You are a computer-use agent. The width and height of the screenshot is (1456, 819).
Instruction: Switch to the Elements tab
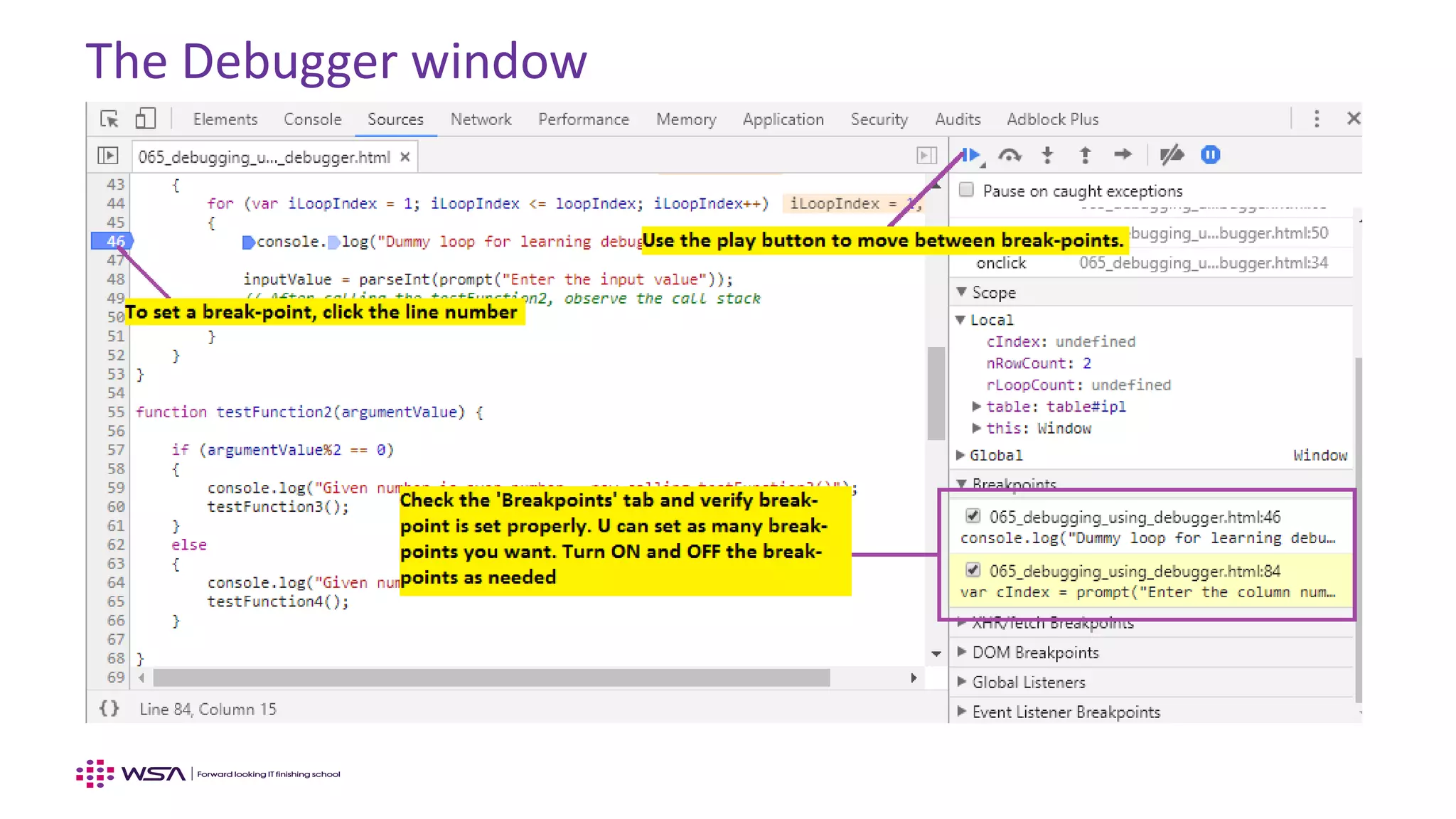click(225, 119)
